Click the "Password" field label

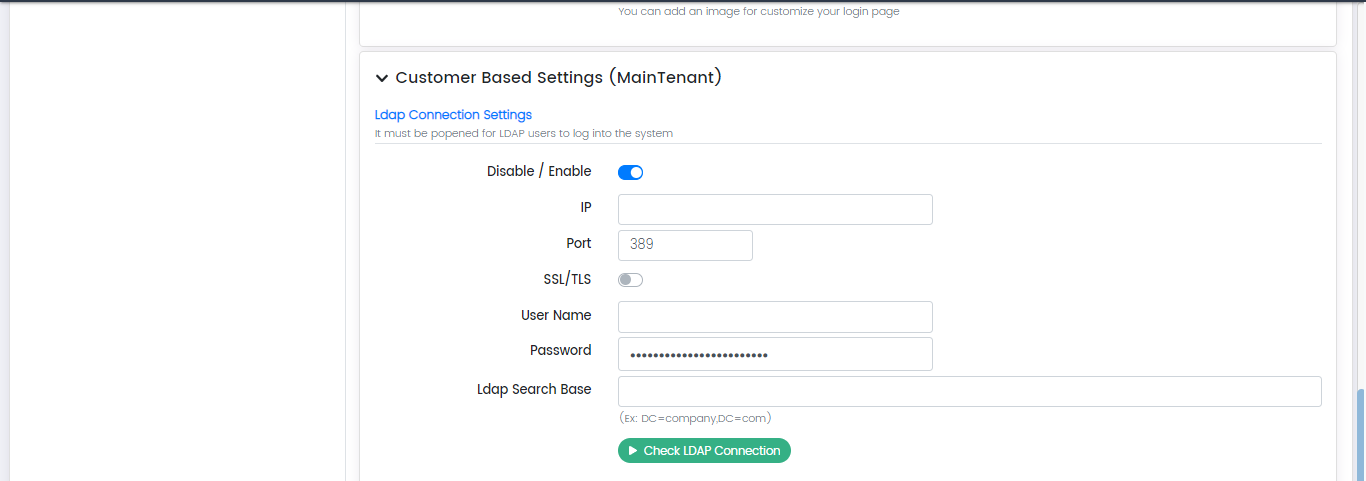560,350
